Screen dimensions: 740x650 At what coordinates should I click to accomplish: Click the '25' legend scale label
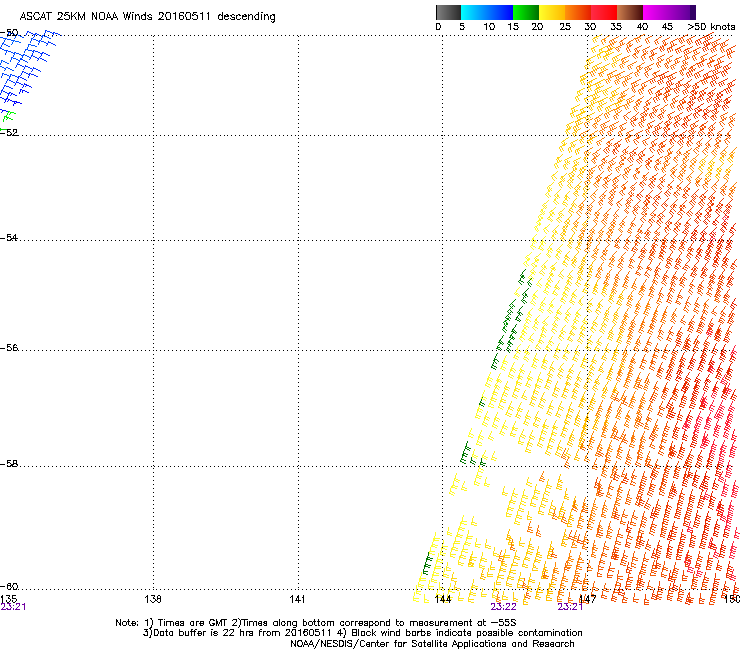click(x=565, y=27)
